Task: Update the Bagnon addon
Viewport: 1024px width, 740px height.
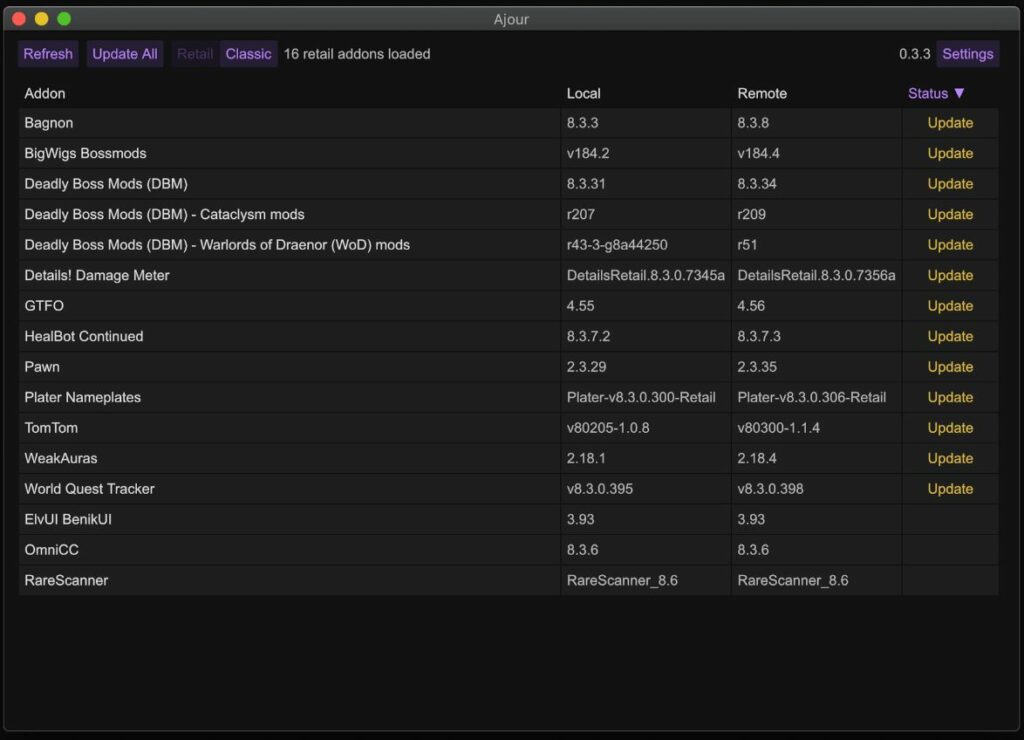Action: pyautogui.click(x=950, y=123)
